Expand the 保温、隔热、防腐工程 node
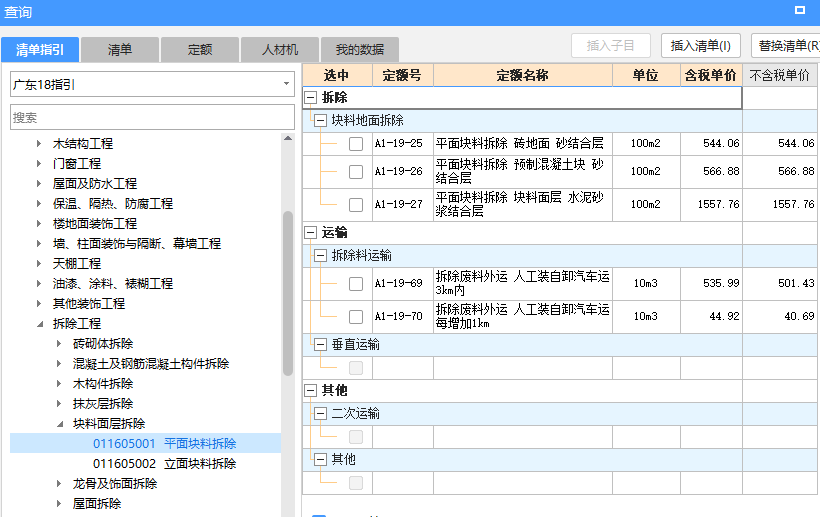Image resolution: width=820 pixels, height=517 pixels. click(39, 203)
